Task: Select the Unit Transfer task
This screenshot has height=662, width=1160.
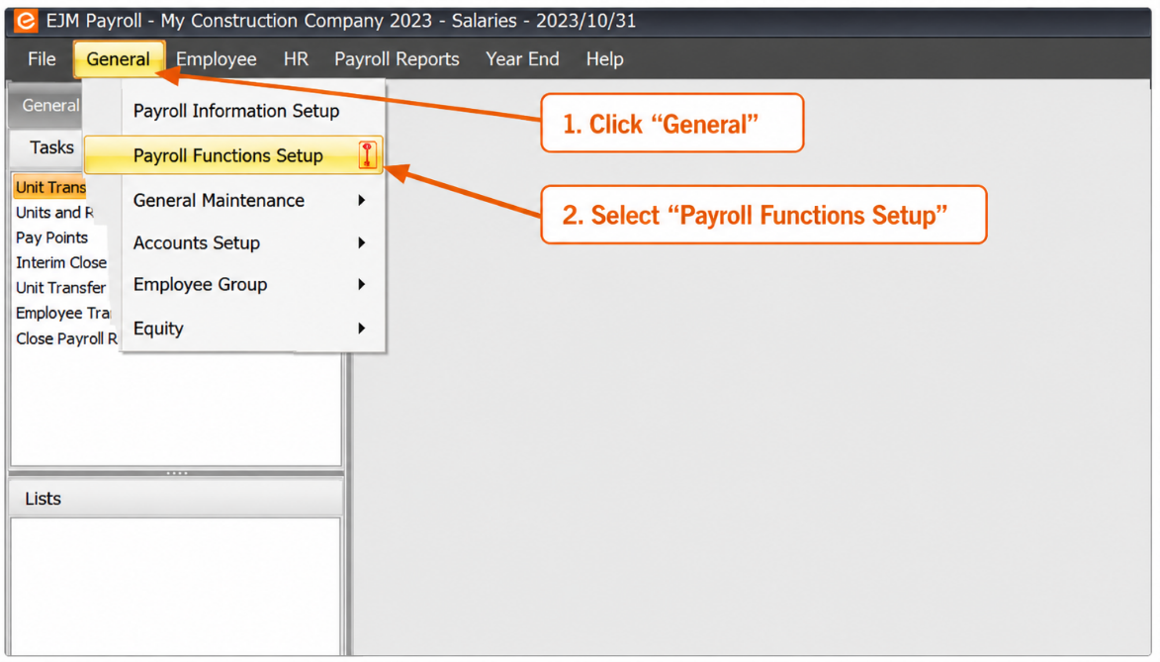Action: pos(61,288)
